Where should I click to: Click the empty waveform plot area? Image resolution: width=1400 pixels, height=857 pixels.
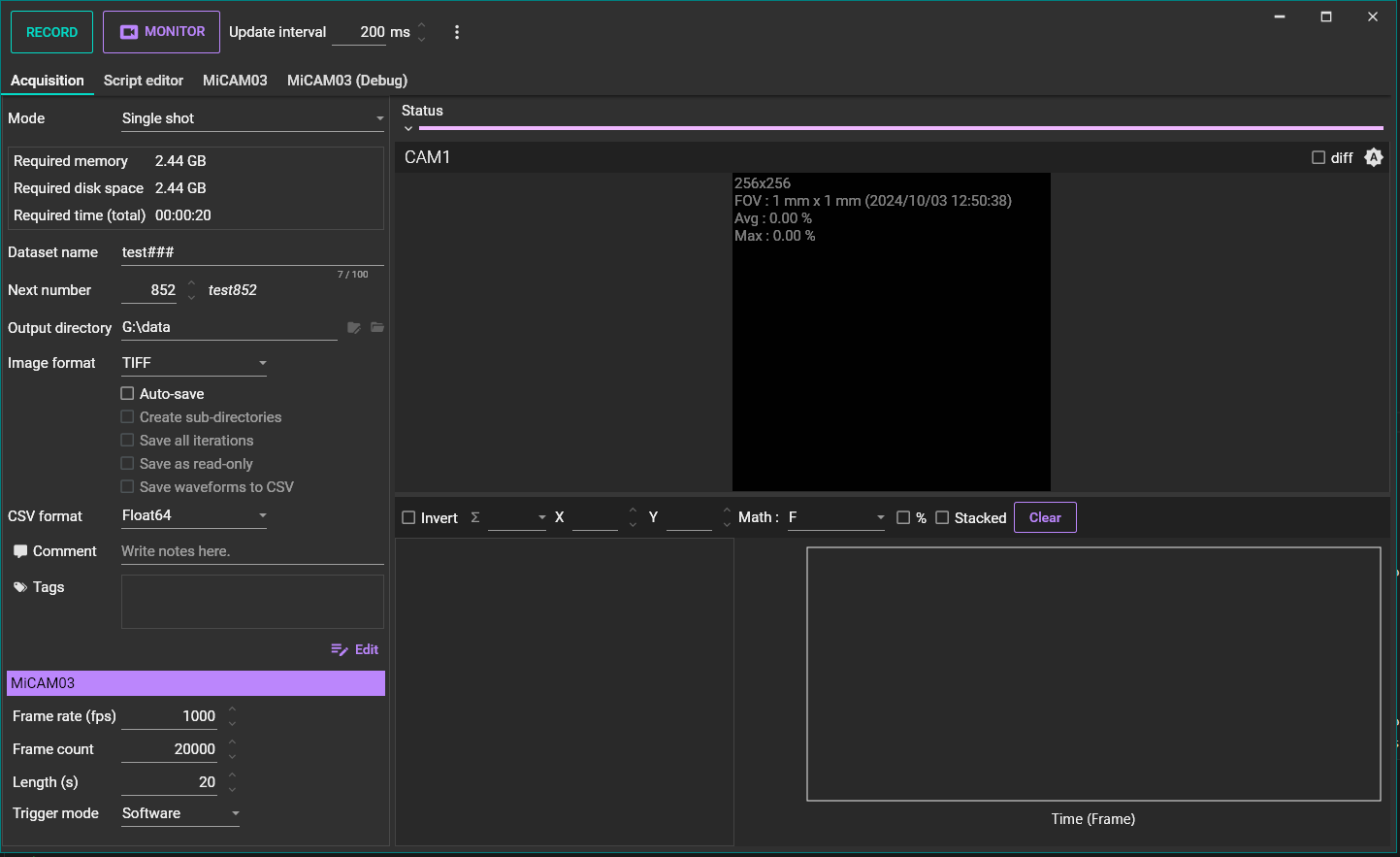1093,675
